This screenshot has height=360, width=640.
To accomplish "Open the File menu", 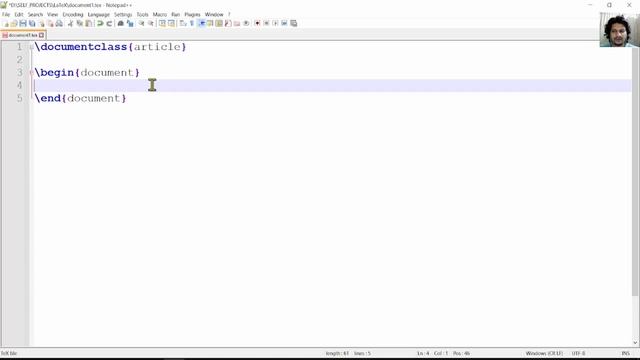I will pos(6,14).
